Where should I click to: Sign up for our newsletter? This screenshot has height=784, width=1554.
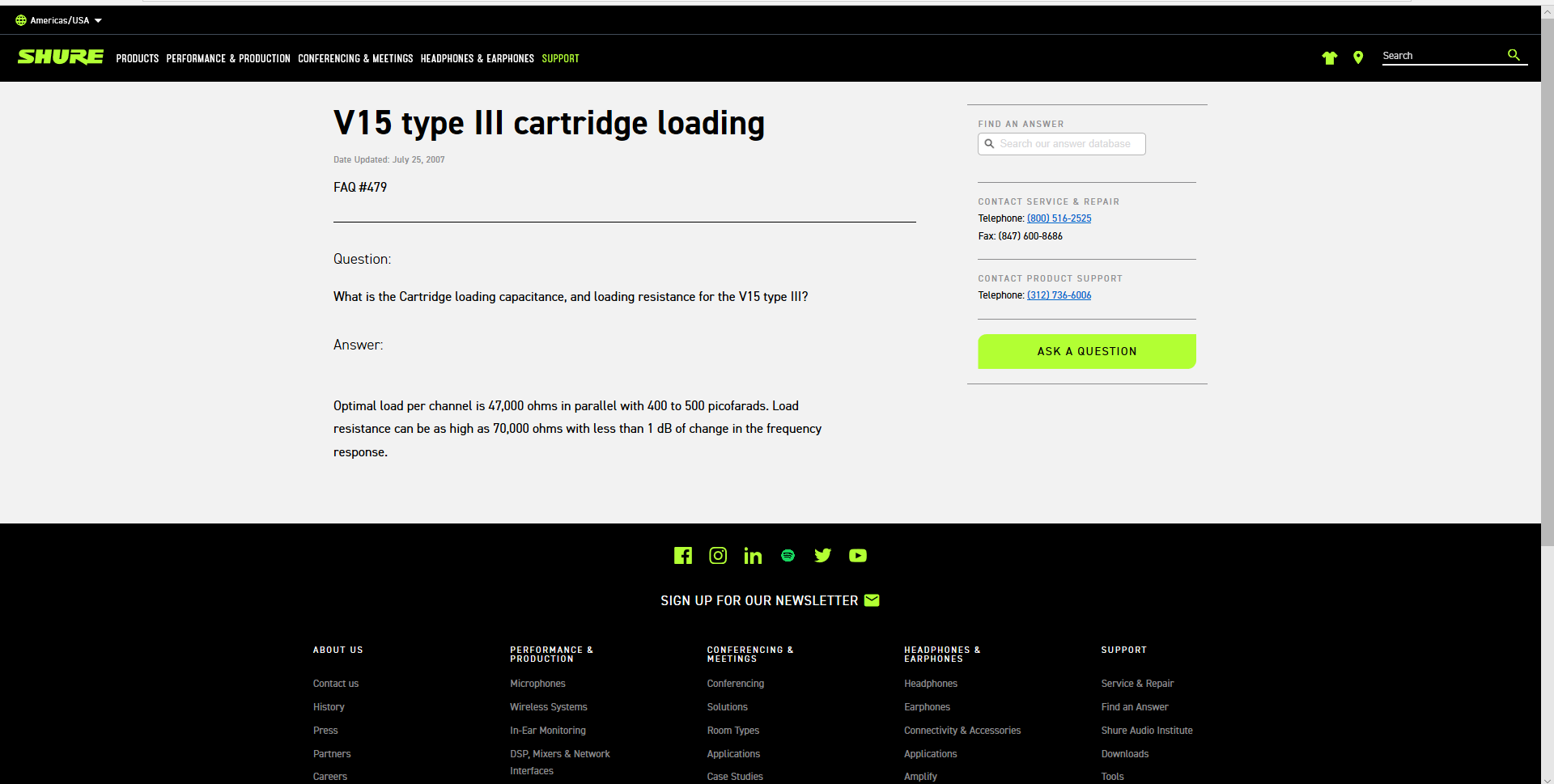[759, 600]
